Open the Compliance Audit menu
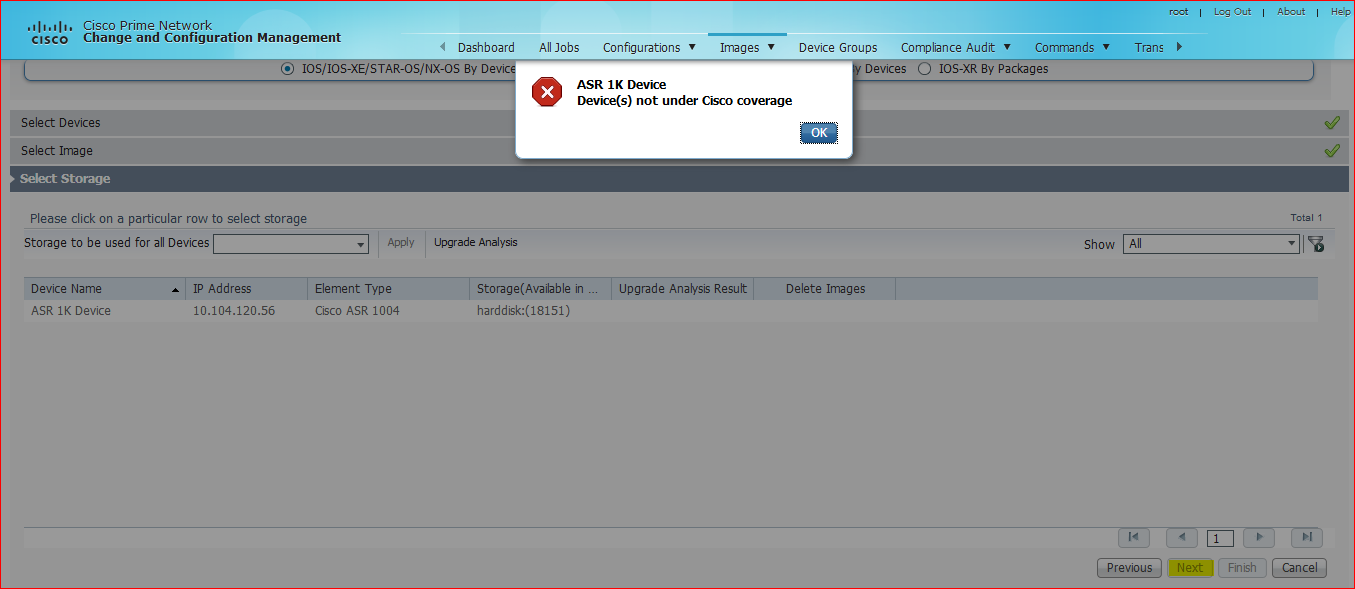Viewport: 1355px width, 589px height. pyautogui.click(x=955, y=47)
